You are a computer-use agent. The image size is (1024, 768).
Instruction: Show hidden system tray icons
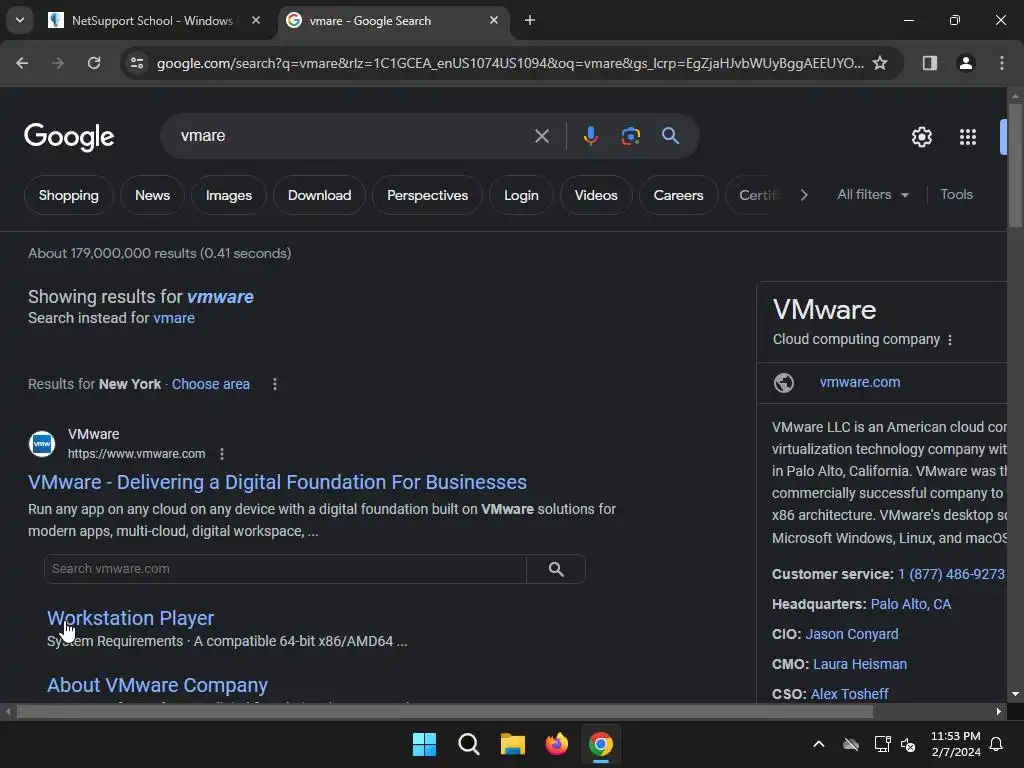pos(818,744)
